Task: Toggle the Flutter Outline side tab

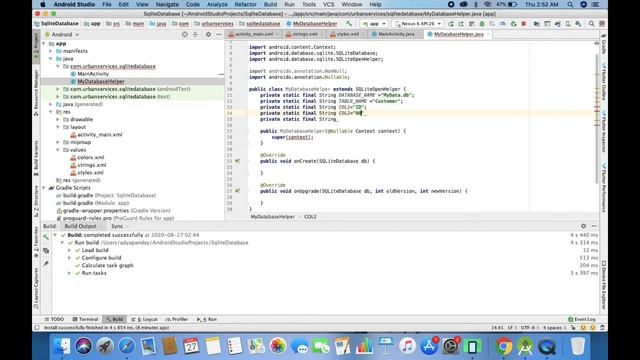Action: 604,82
